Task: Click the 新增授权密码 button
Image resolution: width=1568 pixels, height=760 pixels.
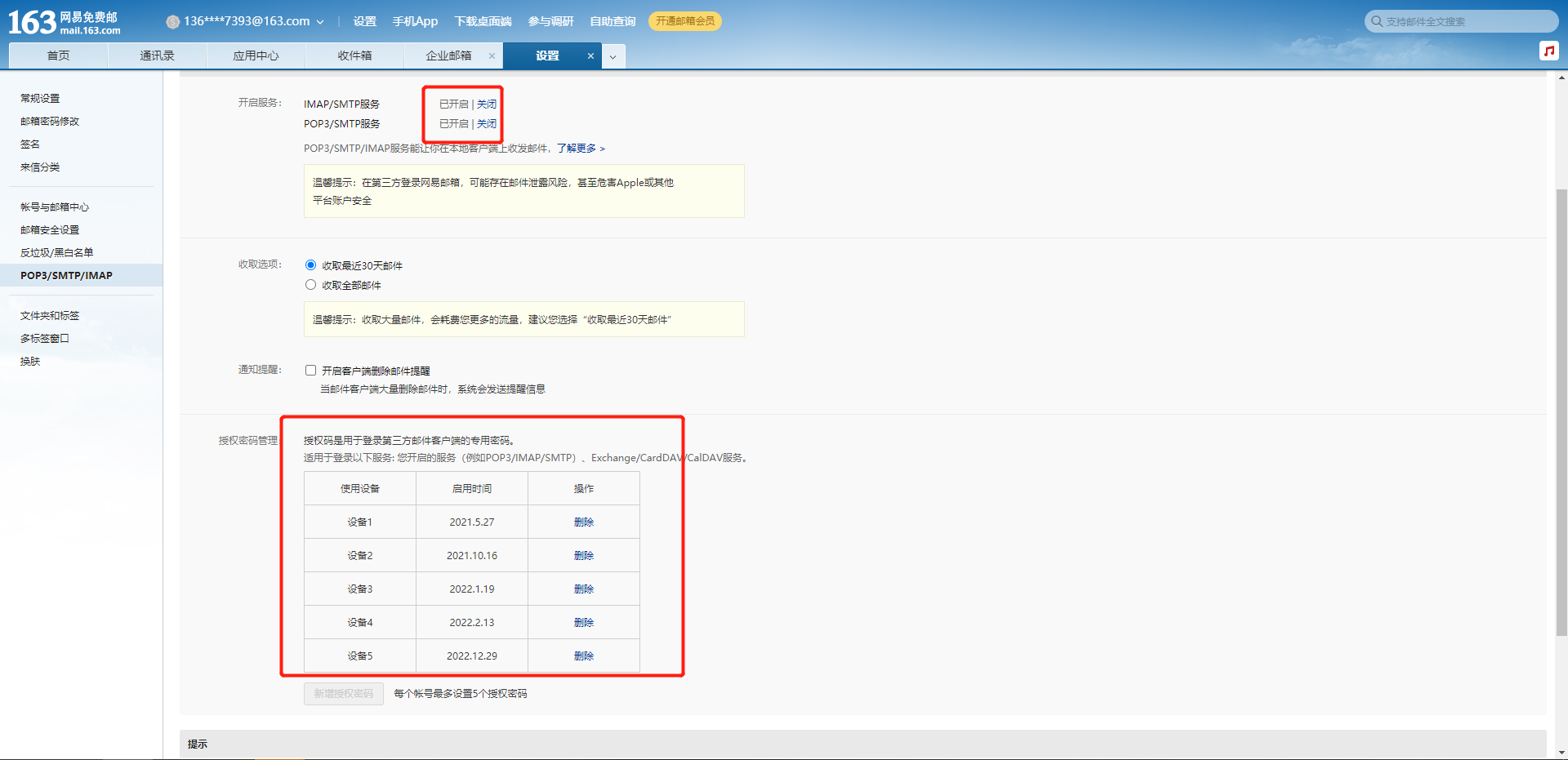Action: (x=344, y=694)
